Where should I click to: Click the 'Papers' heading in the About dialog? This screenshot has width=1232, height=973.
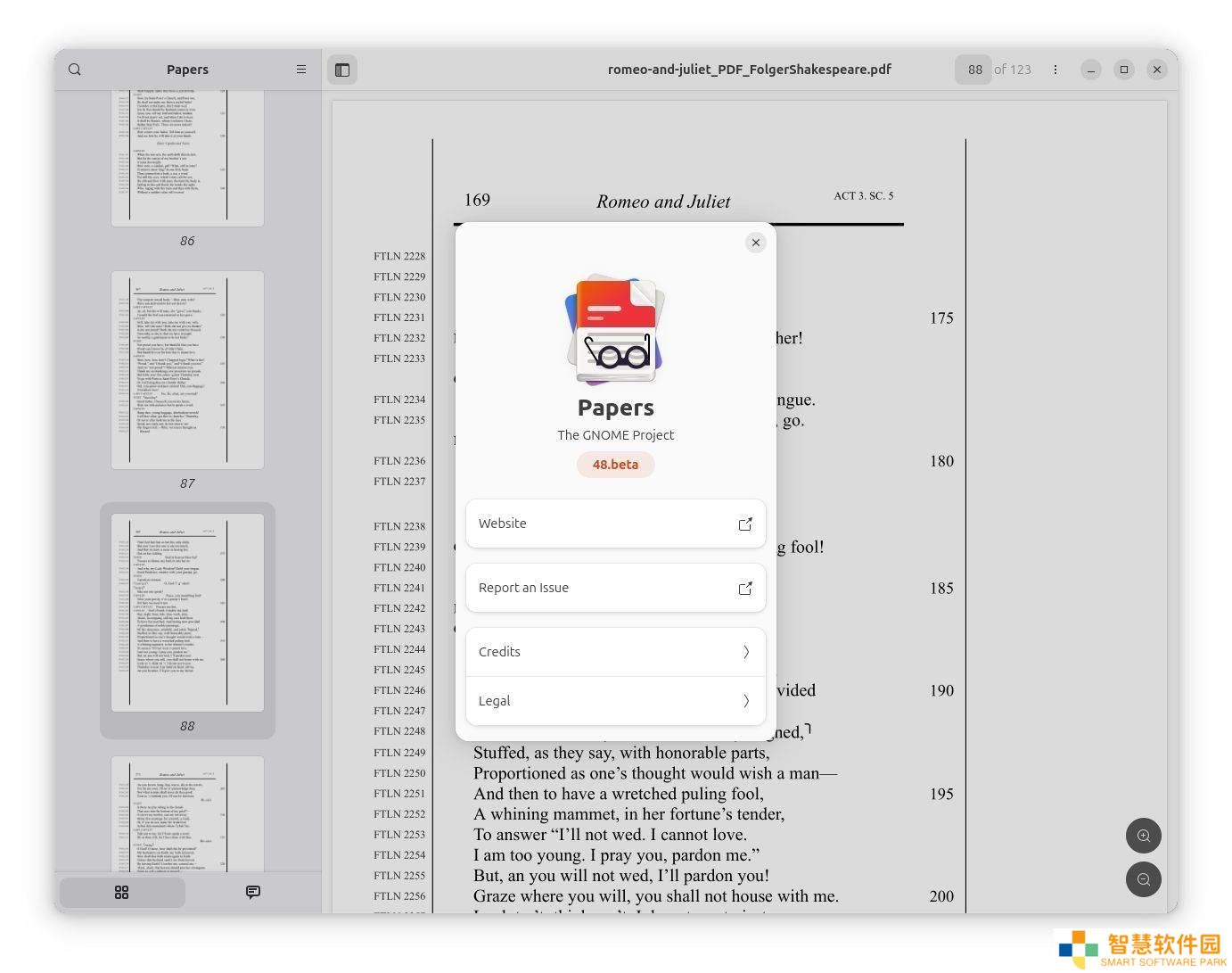pyautogui.click(x=616, y=408)
